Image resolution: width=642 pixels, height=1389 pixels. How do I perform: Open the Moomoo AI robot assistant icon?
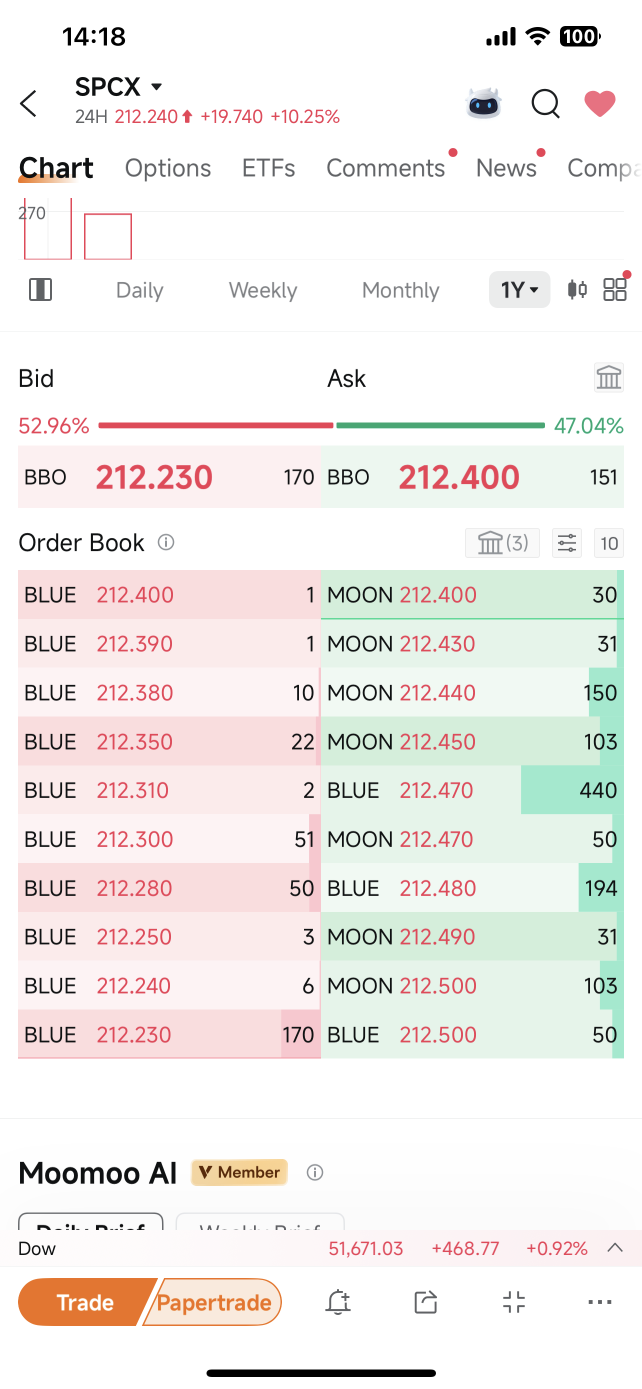pos(484,103)
